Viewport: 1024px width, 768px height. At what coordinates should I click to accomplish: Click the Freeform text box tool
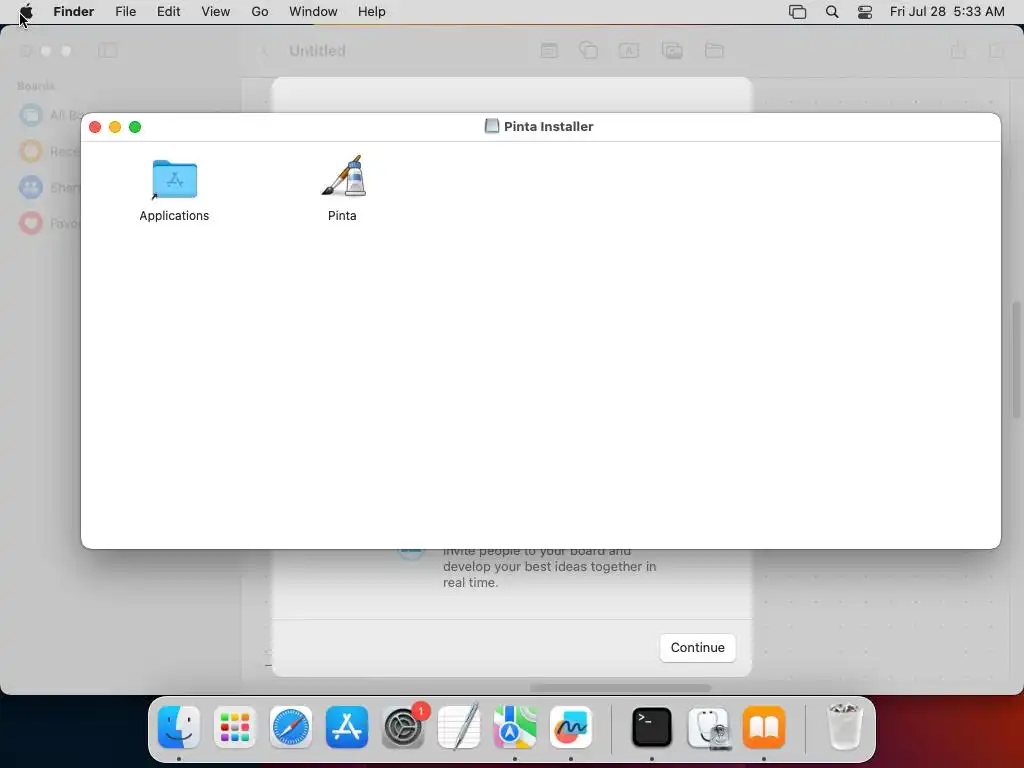[x=629, y=50]
